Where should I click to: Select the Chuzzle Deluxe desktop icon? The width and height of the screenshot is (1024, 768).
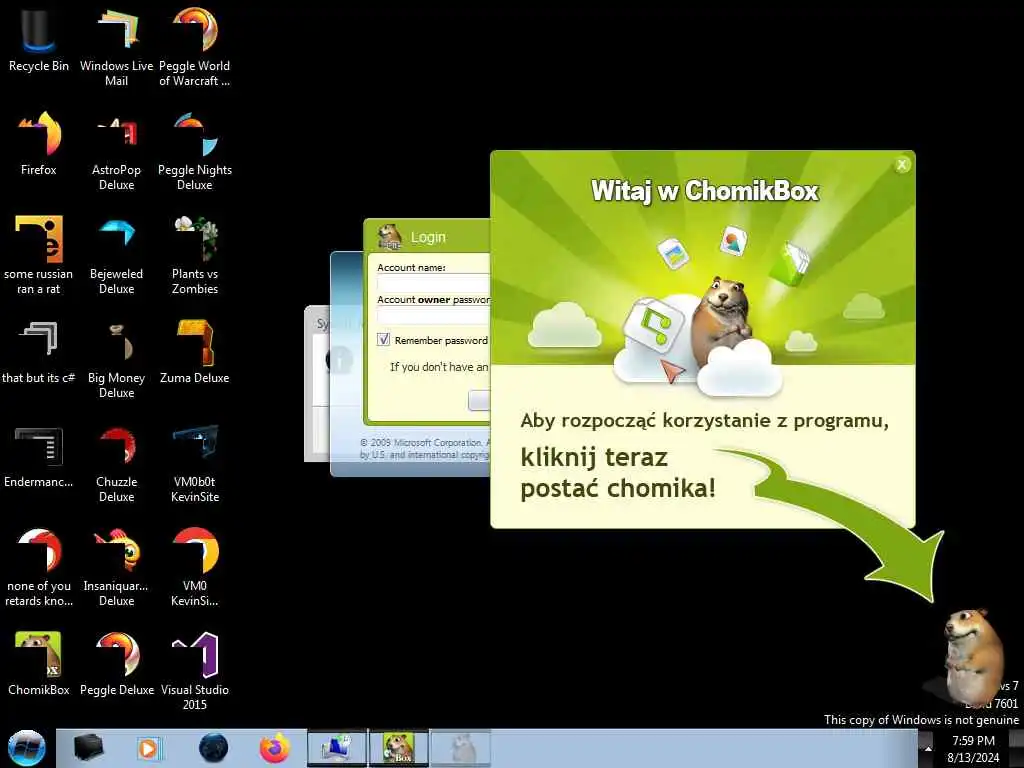click(x=116, y=464)
